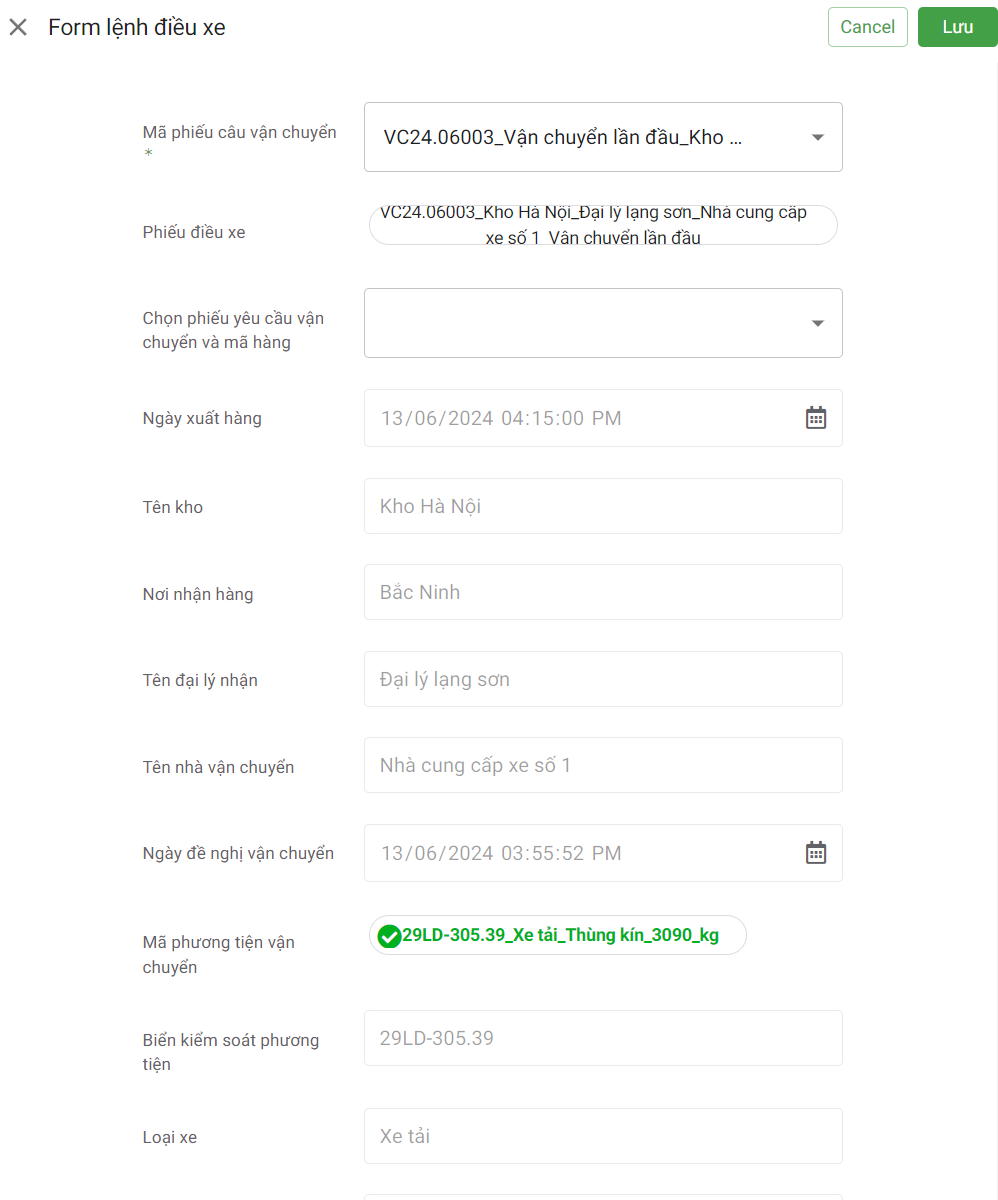
Task: Focus the Tên kho field
Action: pos(603,506)
